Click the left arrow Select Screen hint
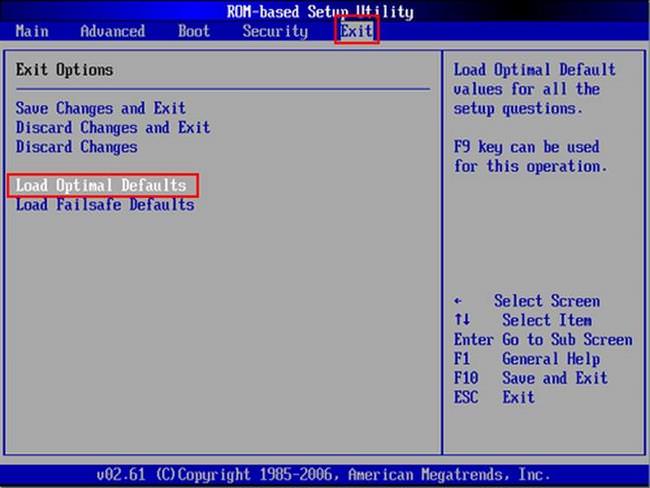650x488 pixels. [x=526, y=301]
